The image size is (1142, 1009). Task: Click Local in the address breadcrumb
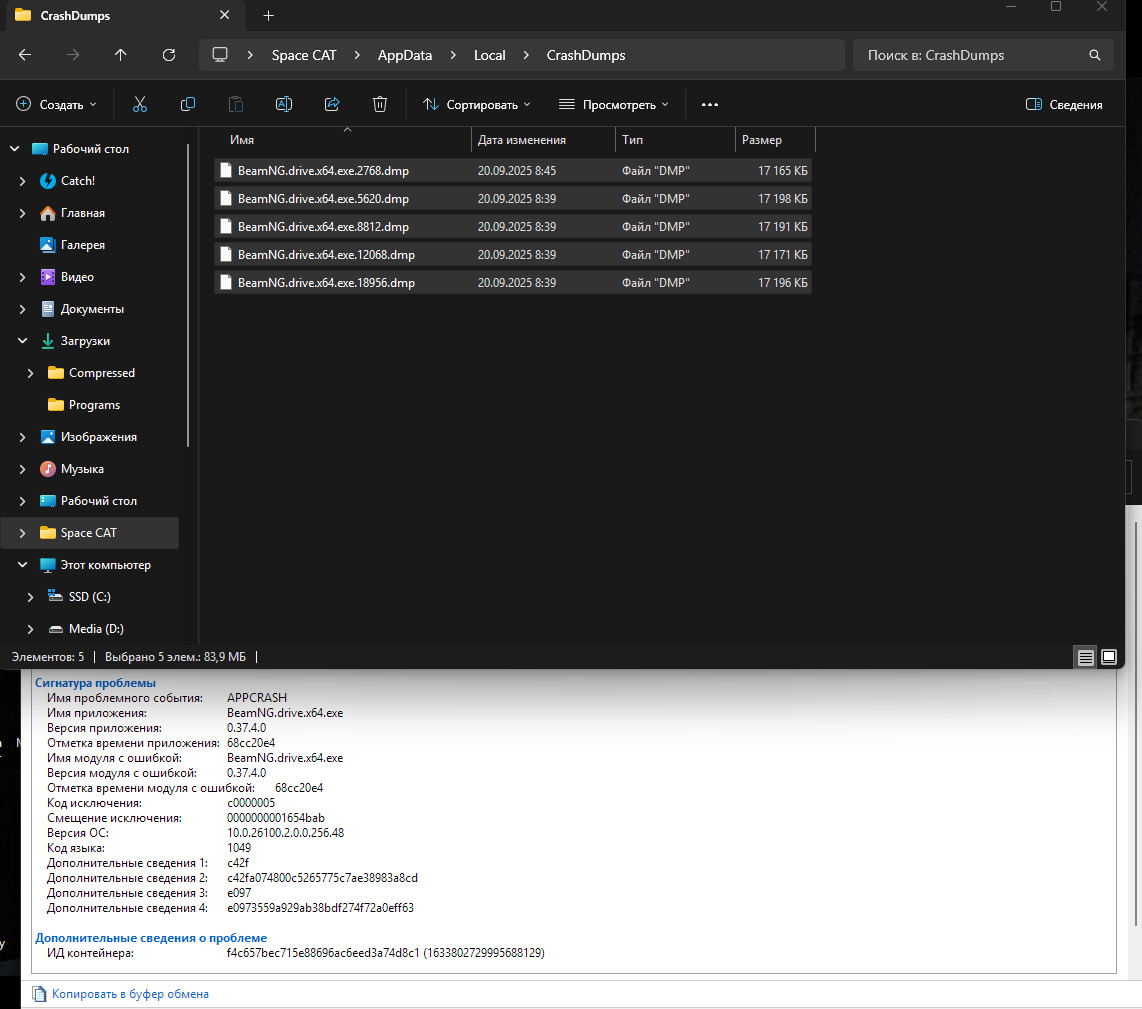click(x=489, y=55)
